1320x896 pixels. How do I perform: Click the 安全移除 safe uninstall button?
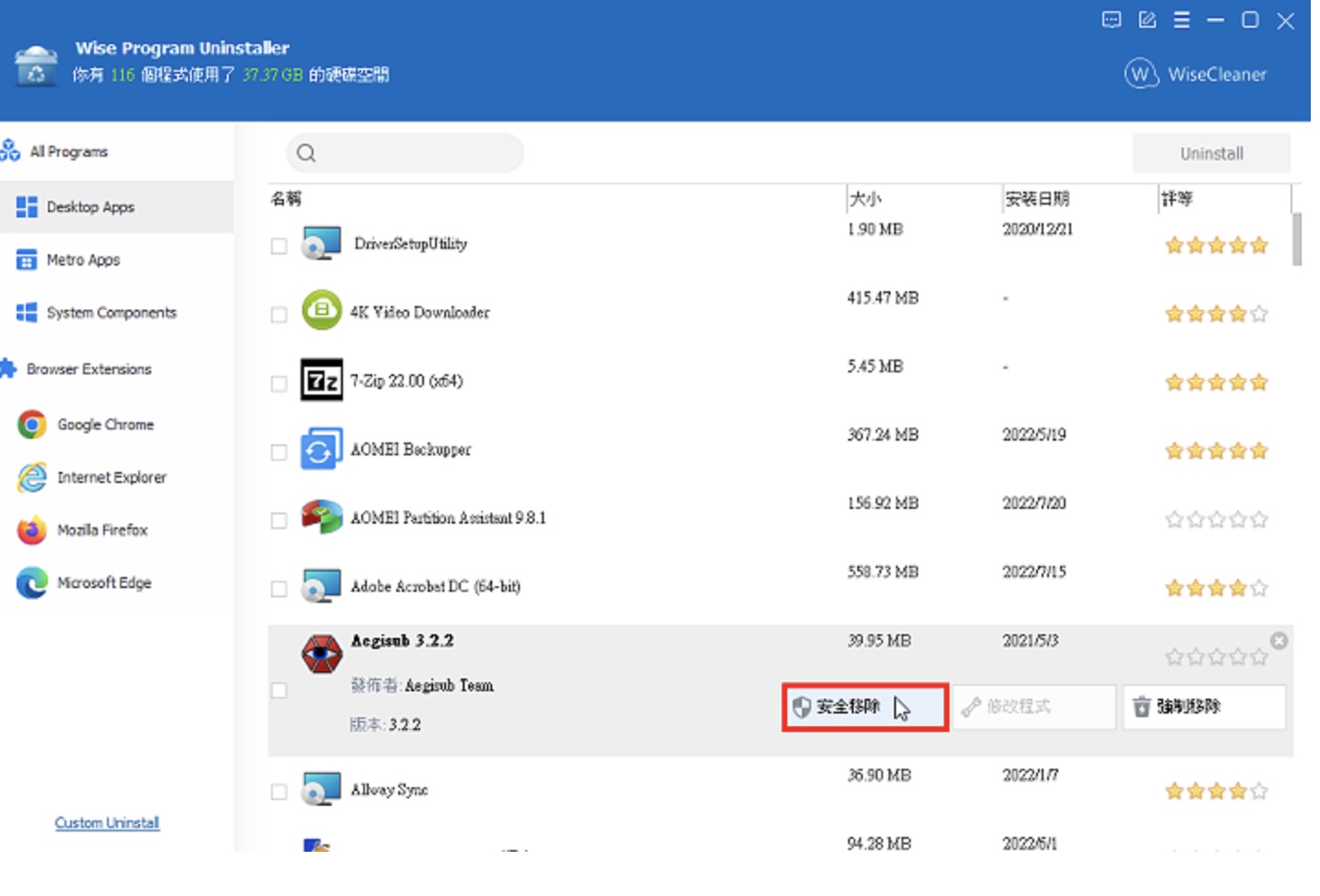point(865,707)
